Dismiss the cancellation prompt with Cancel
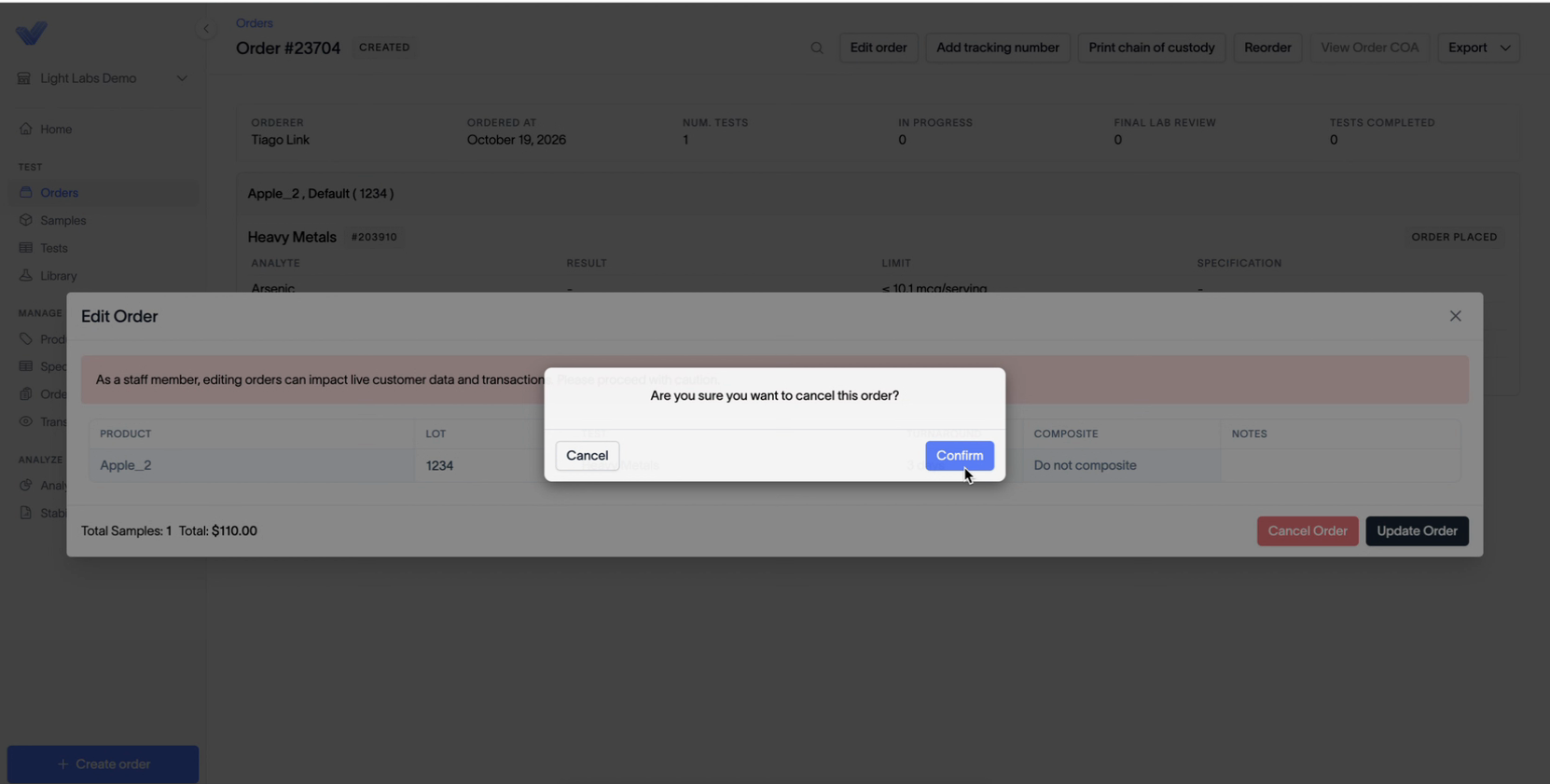 (588, 456)
